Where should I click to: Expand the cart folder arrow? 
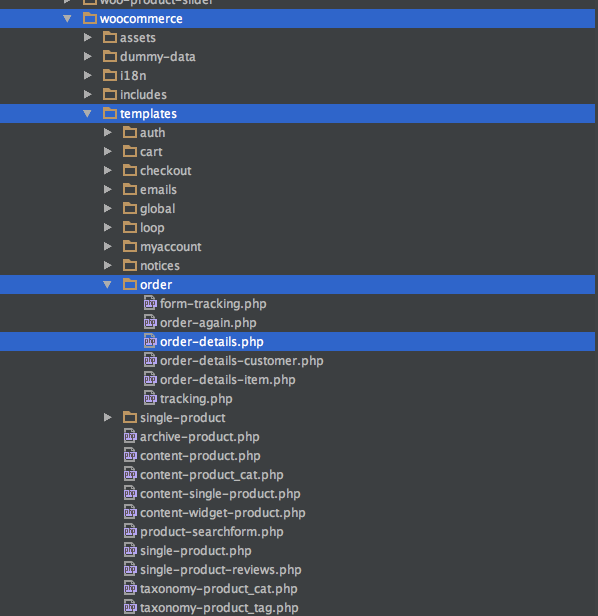pos(108,151)
